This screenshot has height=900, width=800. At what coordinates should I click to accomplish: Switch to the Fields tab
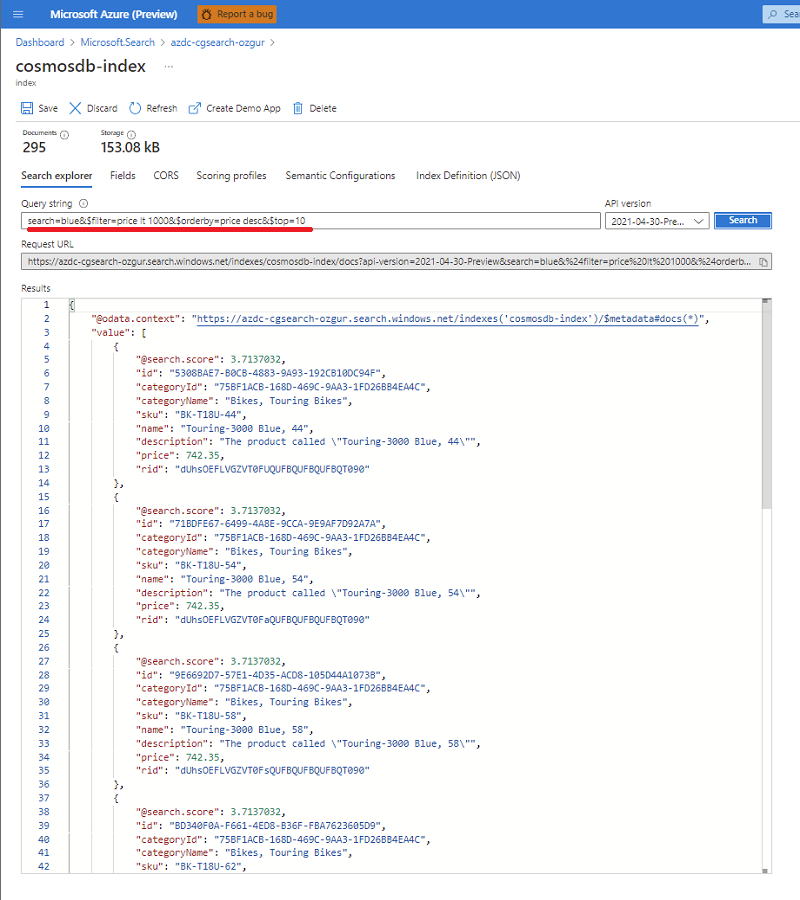click(122, 175)
